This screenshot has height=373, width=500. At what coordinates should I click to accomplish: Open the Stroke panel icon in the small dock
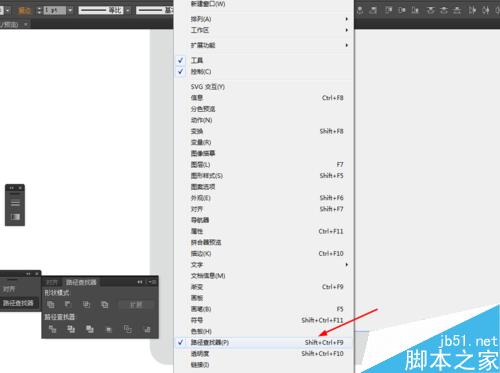pyautogui.click(x=15, y=203)
